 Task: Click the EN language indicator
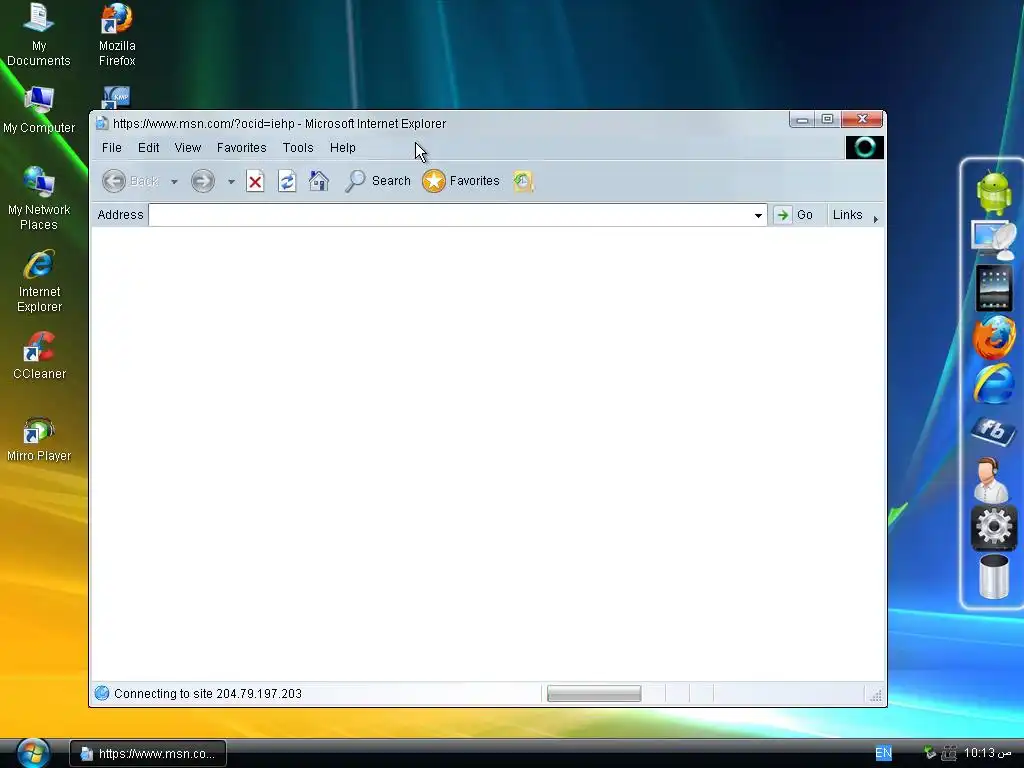click(883, 753)
